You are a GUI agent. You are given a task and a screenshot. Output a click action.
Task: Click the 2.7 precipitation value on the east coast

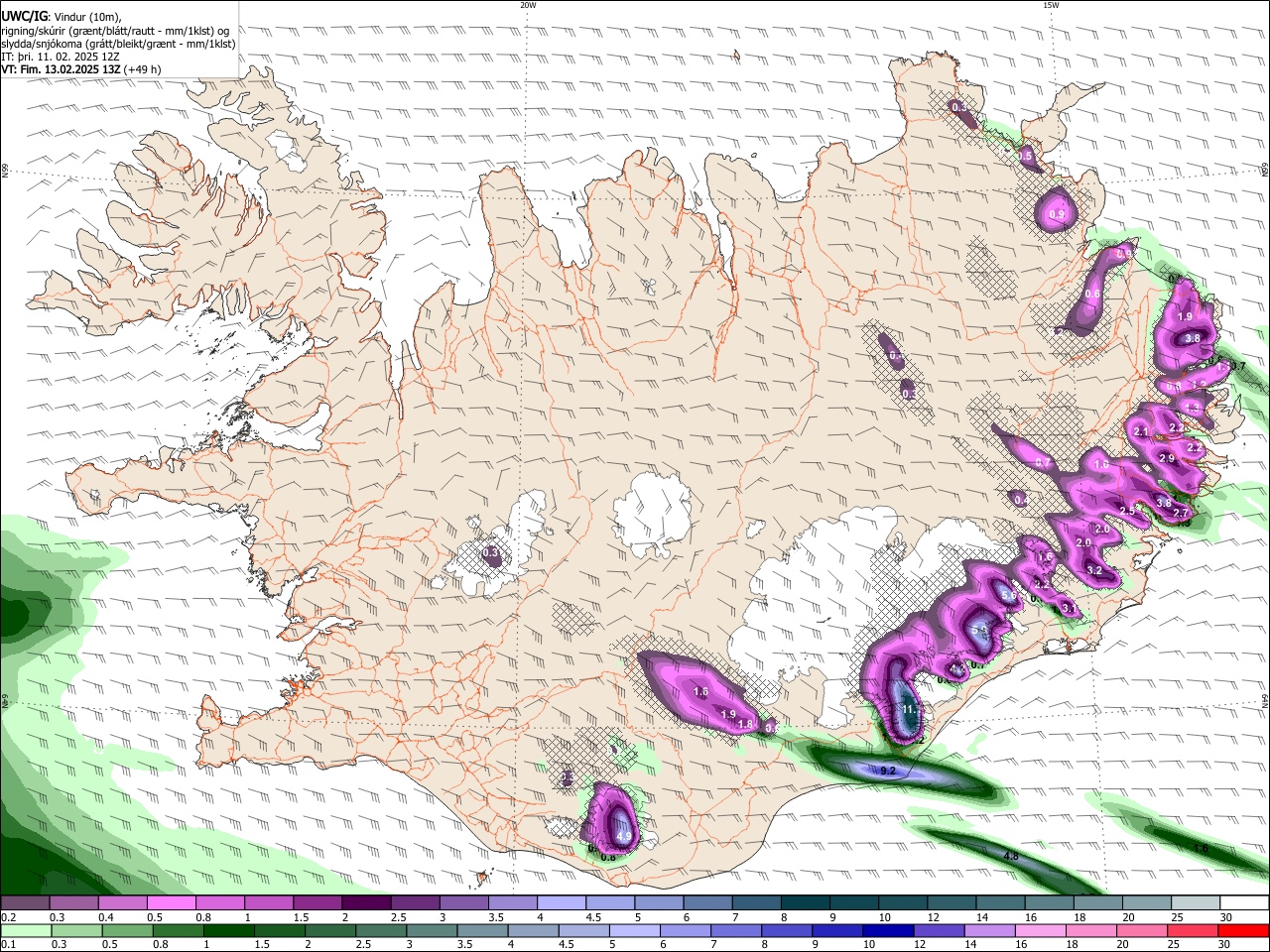coord(1181,513)
